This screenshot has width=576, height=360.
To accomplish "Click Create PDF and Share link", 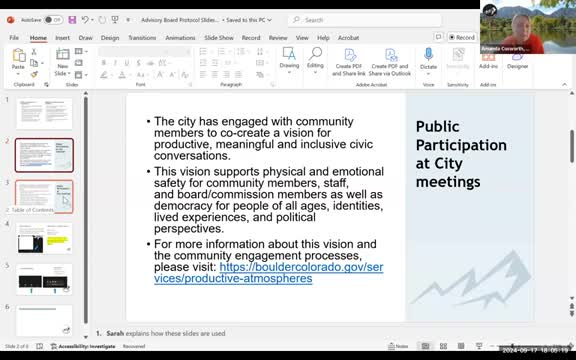I will [x=349, y=62].
